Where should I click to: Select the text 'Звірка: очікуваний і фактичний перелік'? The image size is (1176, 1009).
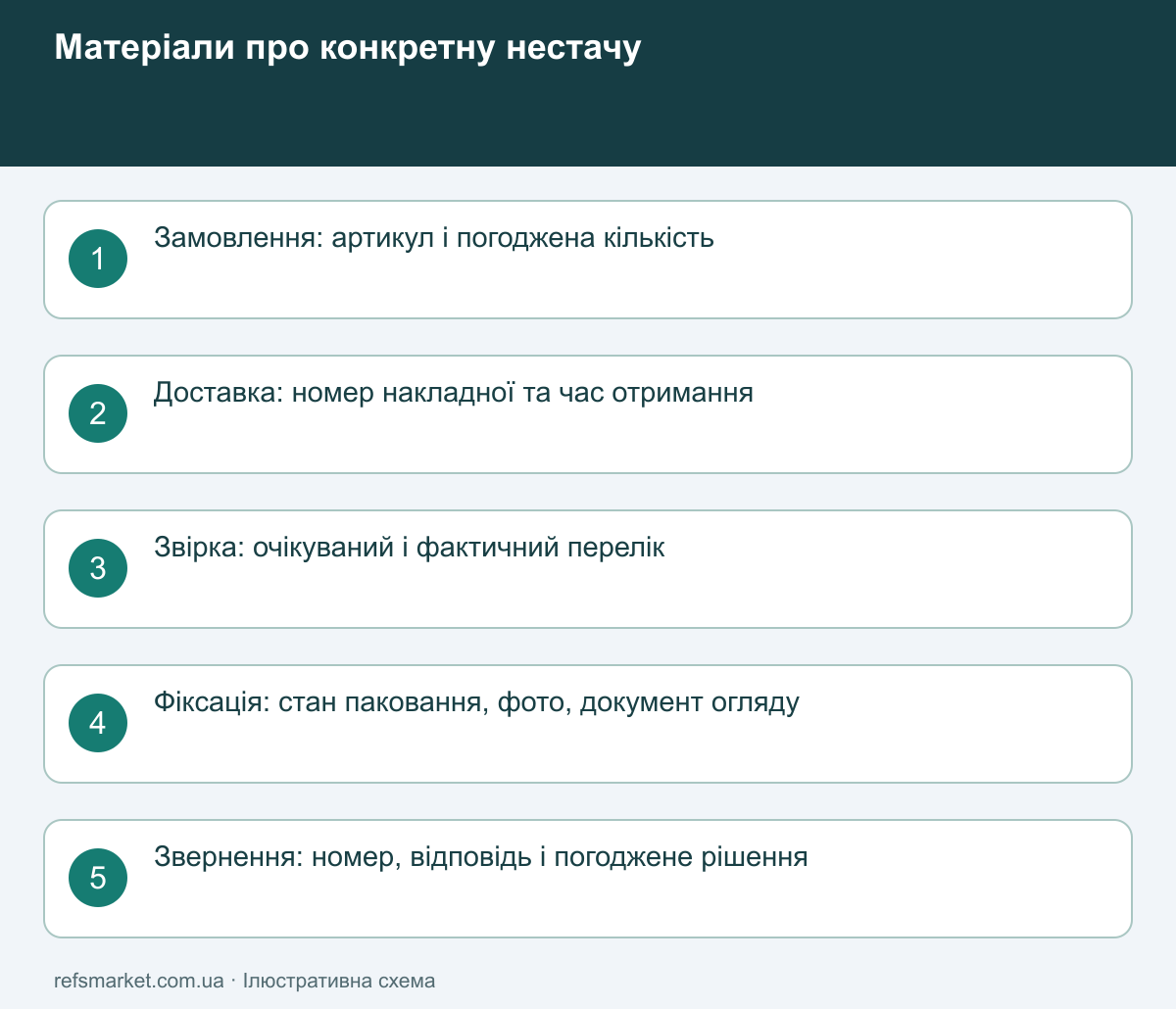tap(410, 548)
